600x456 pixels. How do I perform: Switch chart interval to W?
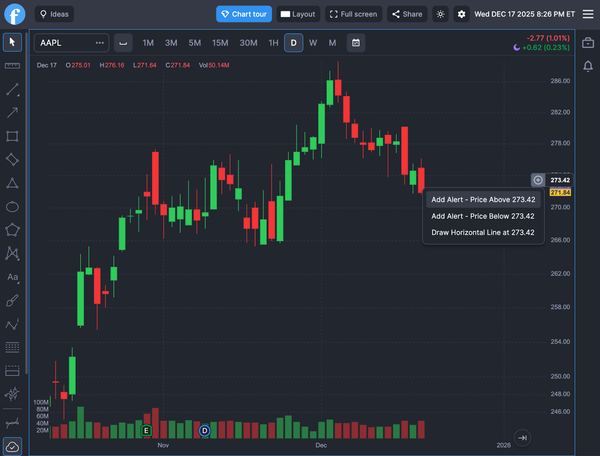(313, 43)
